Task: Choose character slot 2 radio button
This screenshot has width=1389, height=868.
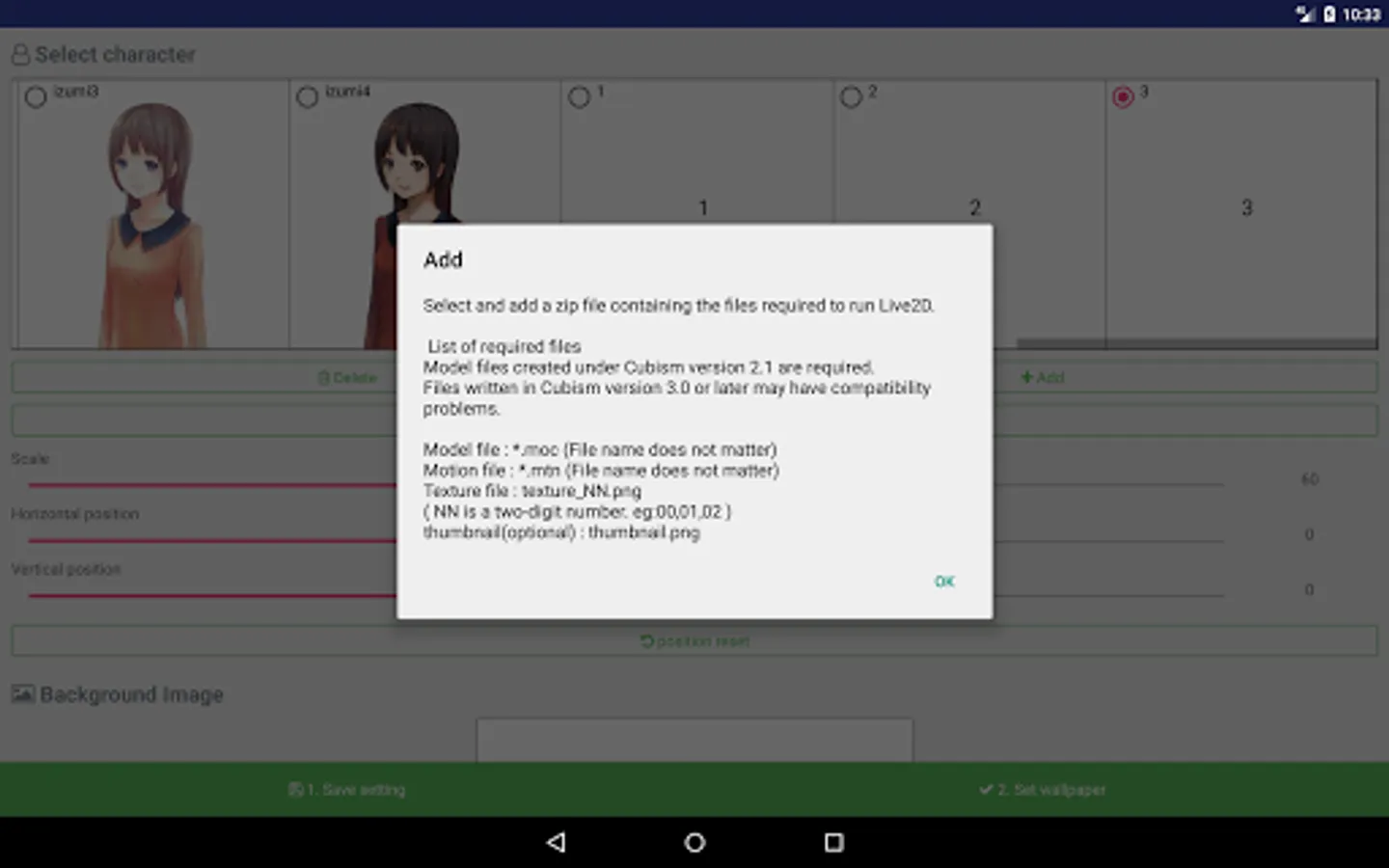Action: pyautogui.click(x=851, y=97)
